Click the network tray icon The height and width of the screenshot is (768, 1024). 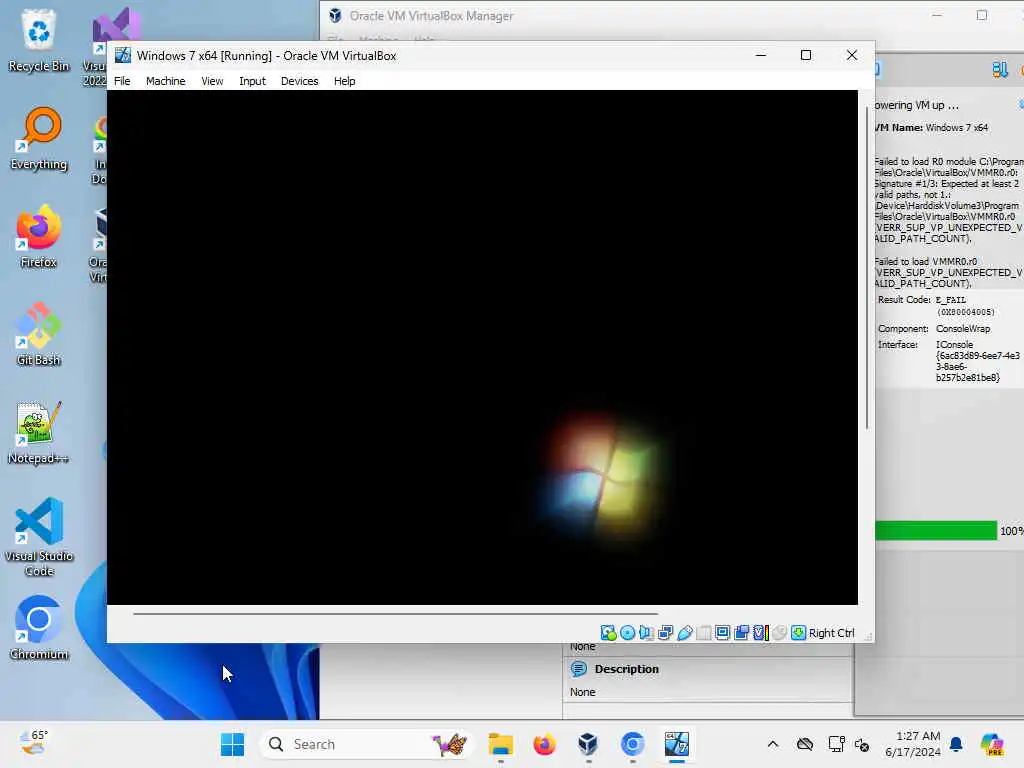click(836, 744)
